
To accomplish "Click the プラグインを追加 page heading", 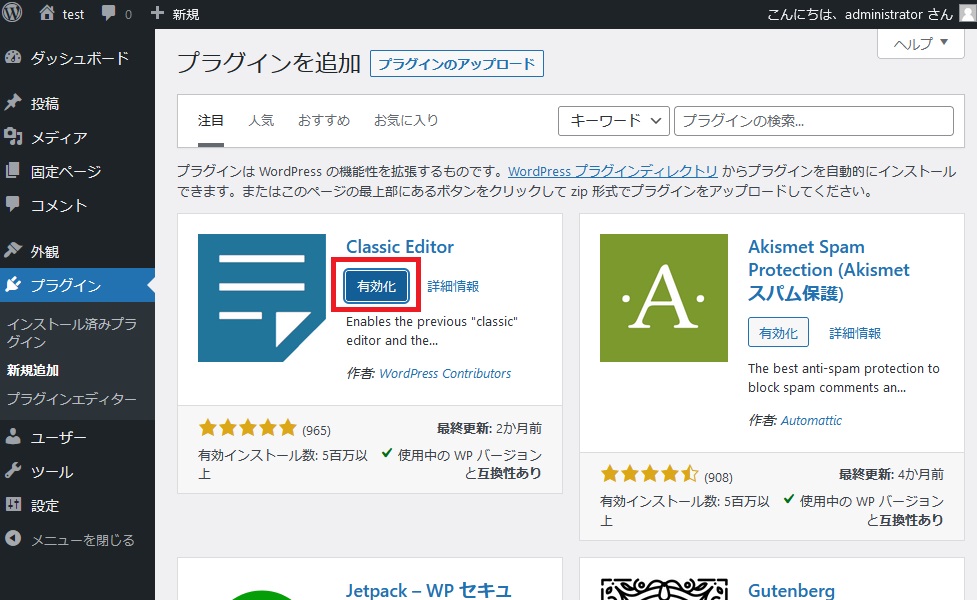I will click(x=269, y=63).
